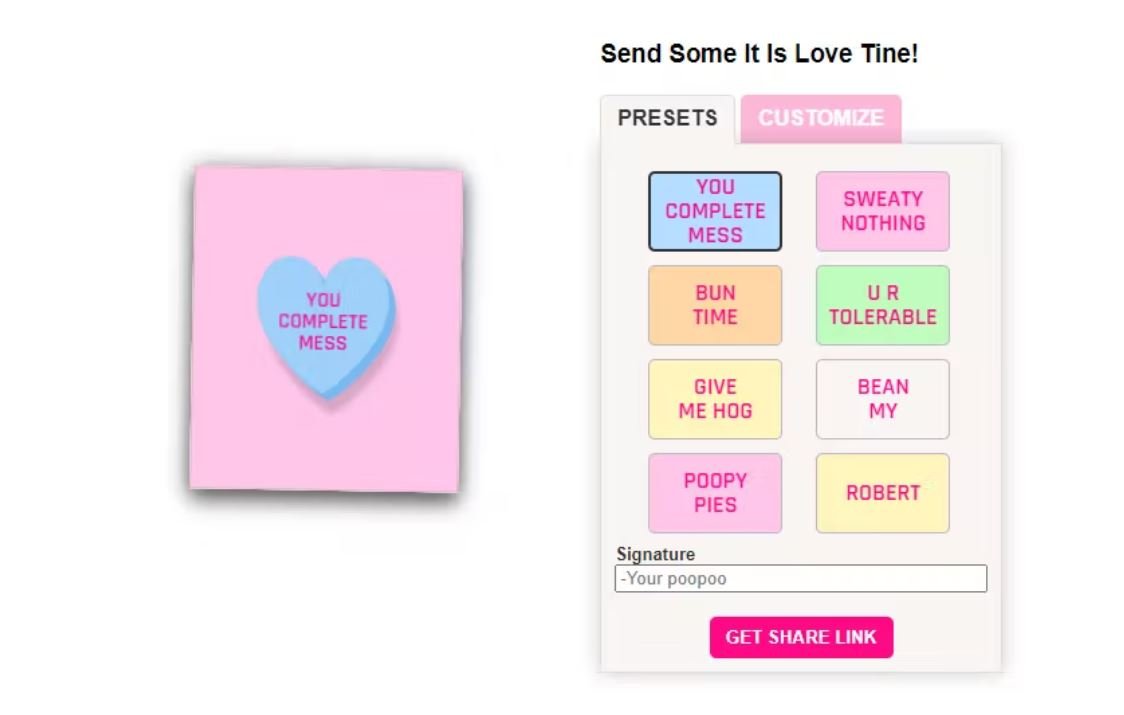Click the Your poopoo placeholder text
The image size is (1124, 715).
click(673, 579)
